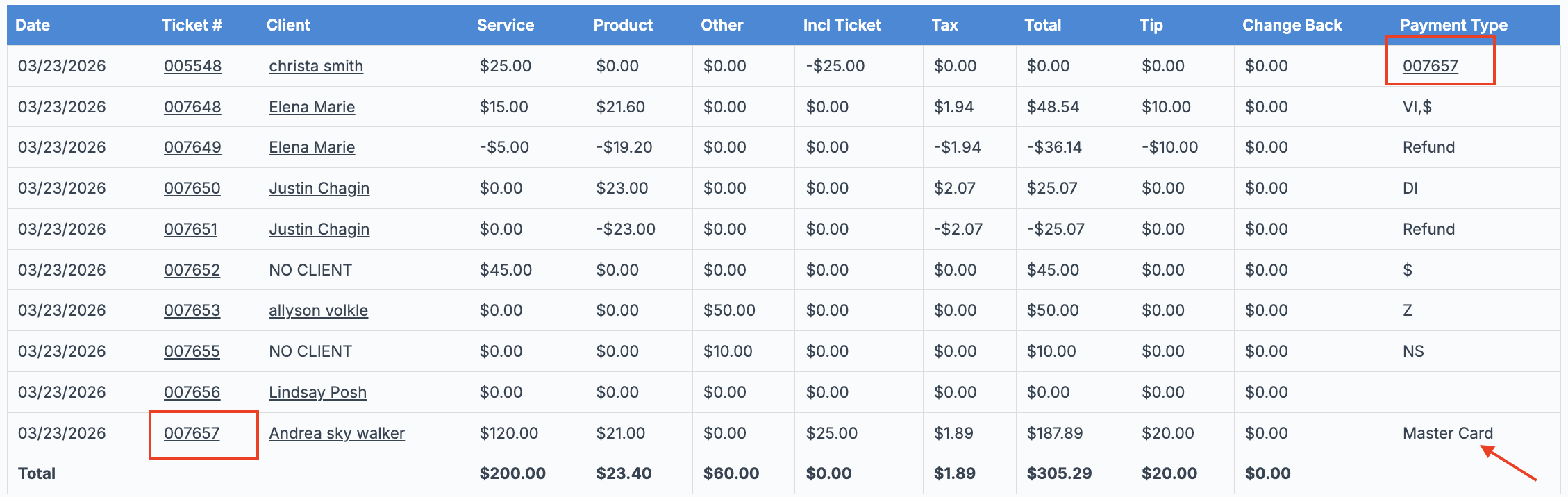Open Andrea sky walker client link
Image resolution: width=1568 pixels, height=497 pixels.
tap(336, 433)
